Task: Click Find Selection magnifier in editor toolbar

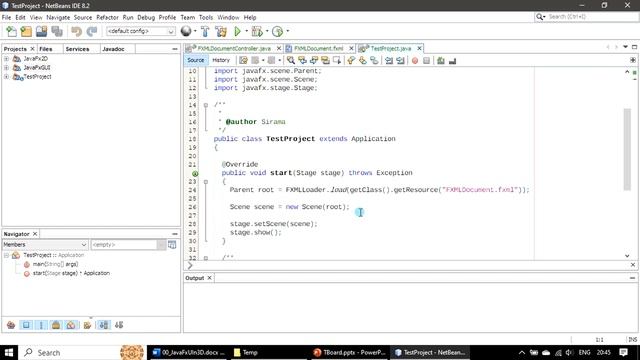Action: tap(291, 60)
